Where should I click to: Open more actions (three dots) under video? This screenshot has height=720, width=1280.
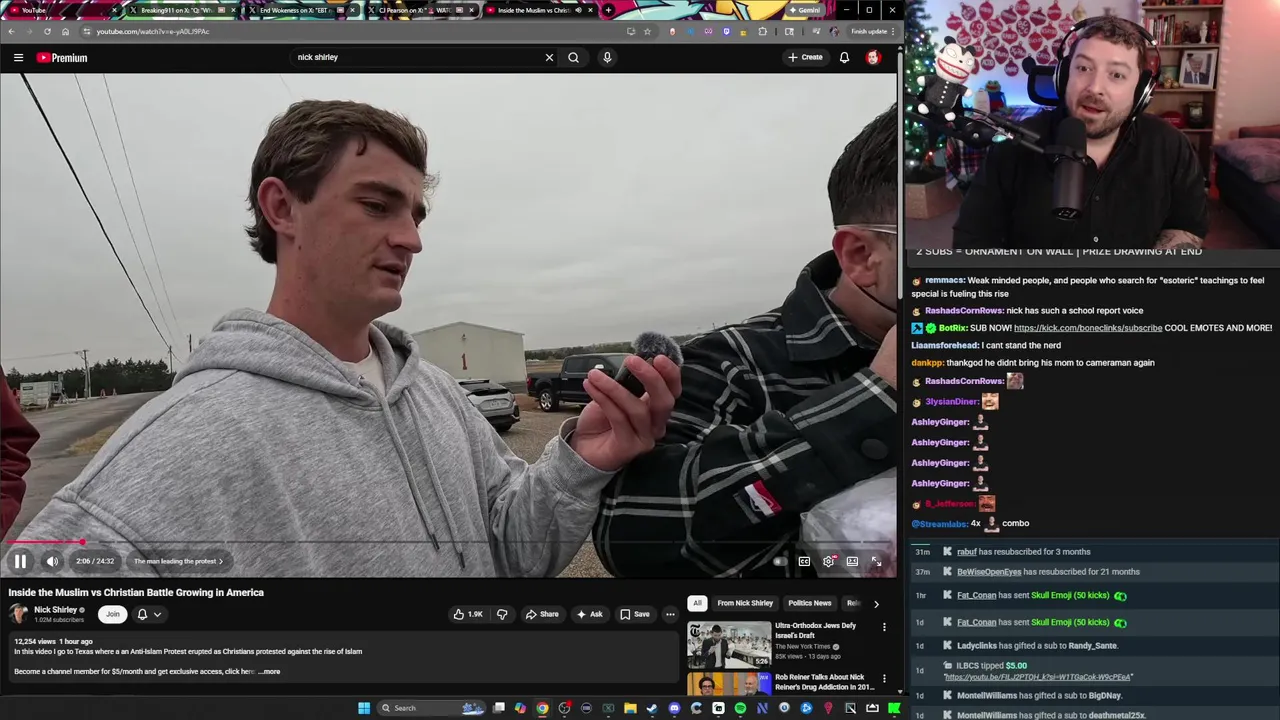pyautogui.click(x=670, y=614)
